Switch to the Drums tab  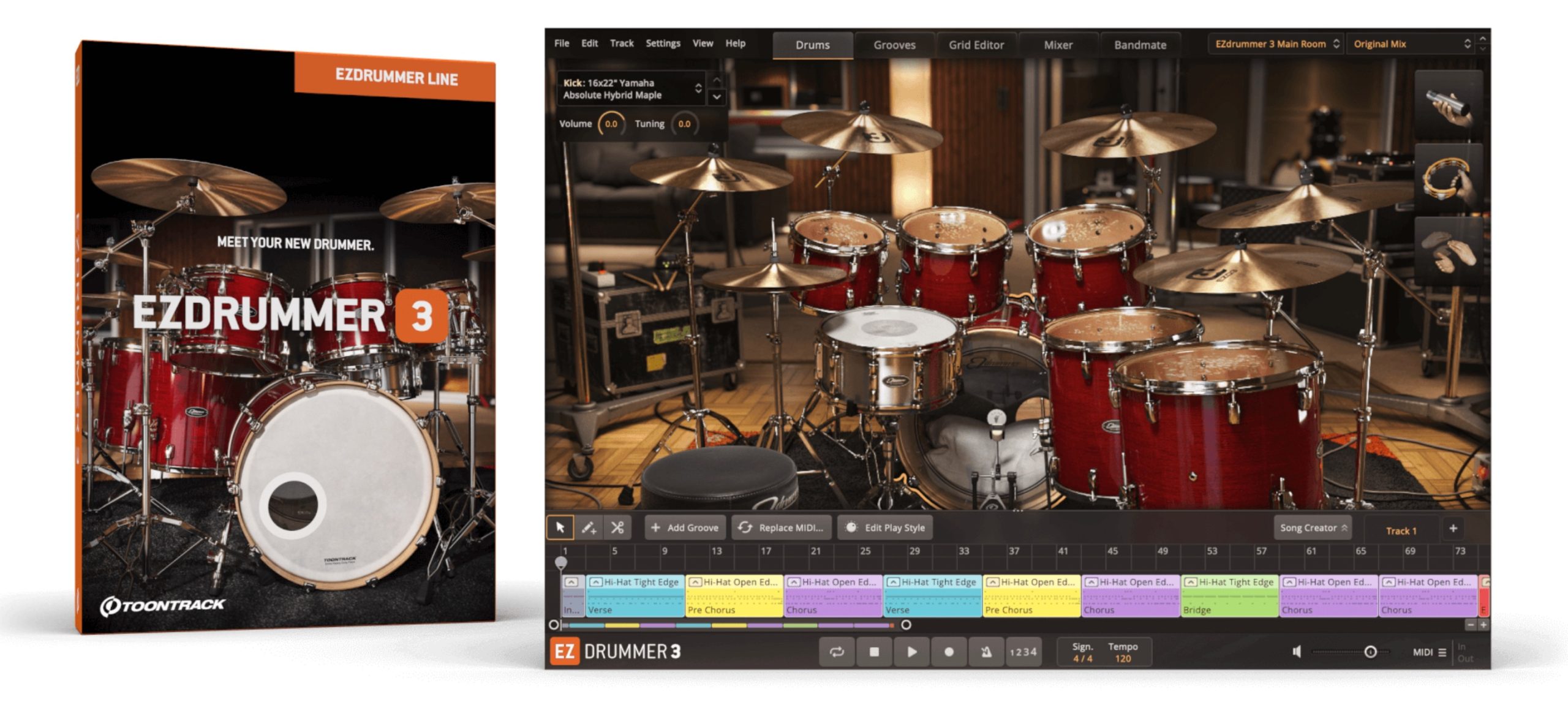(813, 45)
